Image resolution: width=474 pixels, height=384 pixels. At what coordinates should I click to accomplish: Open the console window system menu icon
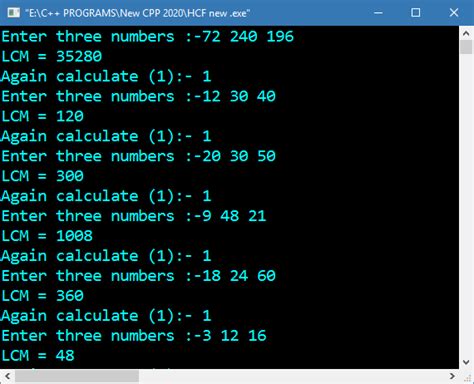(x=14, y=13)
